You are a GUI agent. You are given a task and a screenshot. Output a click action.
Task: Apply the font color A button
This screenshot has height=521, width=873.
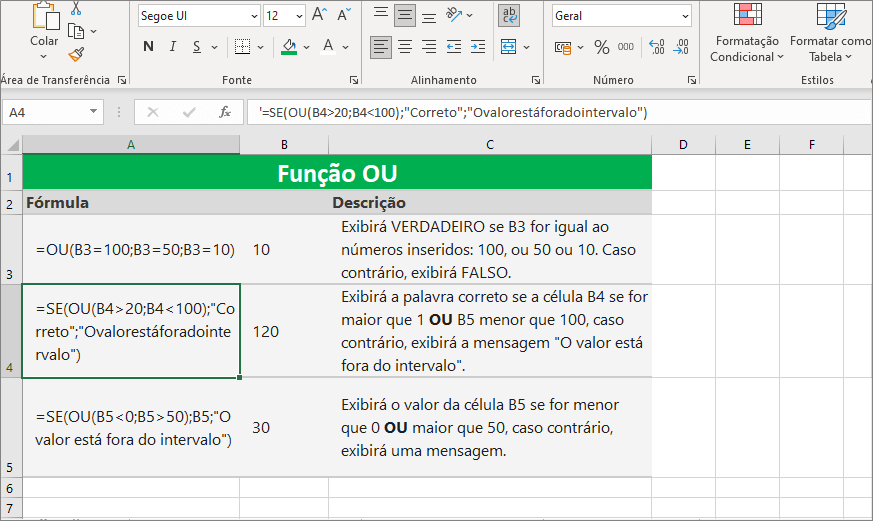click(x=328, y=47)
